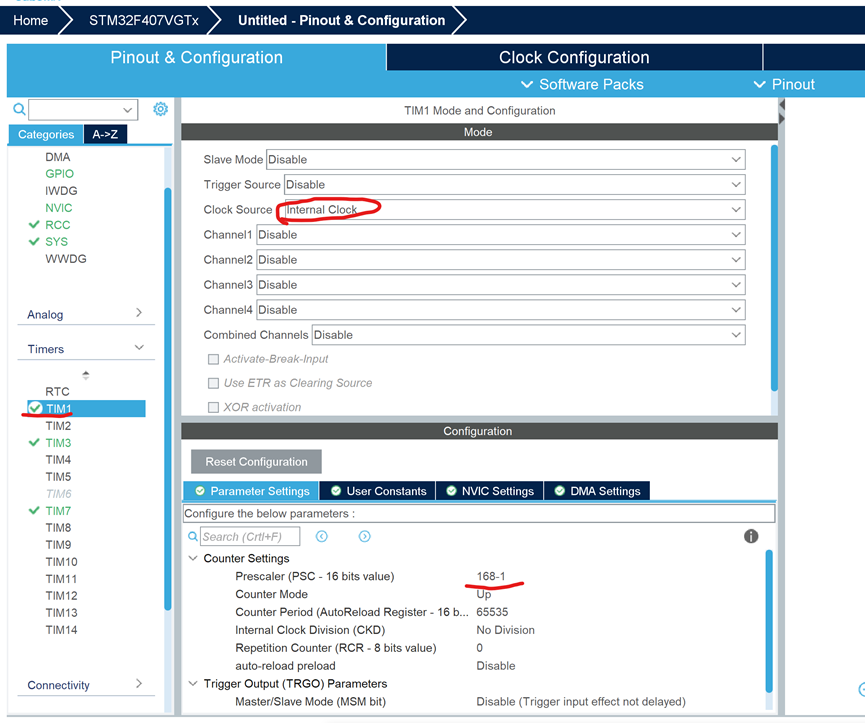
Task: Click the vertical scrollbar of the categories list
Action: pos(168,399)
